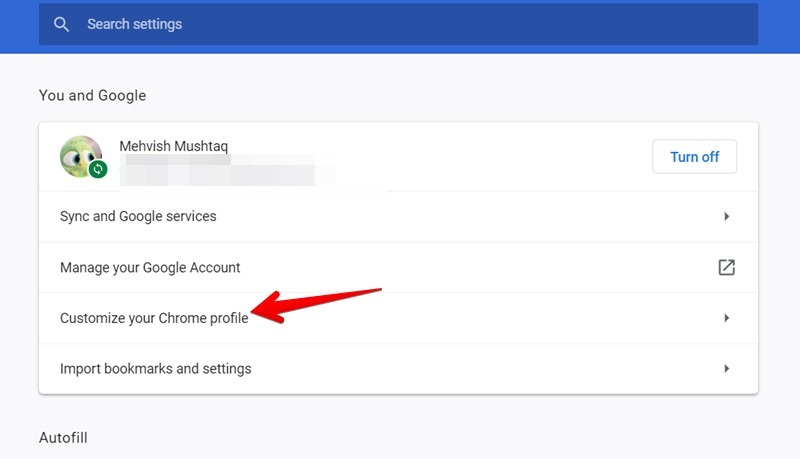Click the Autofill section heading
This screenshot has height=459, width=800.
click(x=63, y=438)
